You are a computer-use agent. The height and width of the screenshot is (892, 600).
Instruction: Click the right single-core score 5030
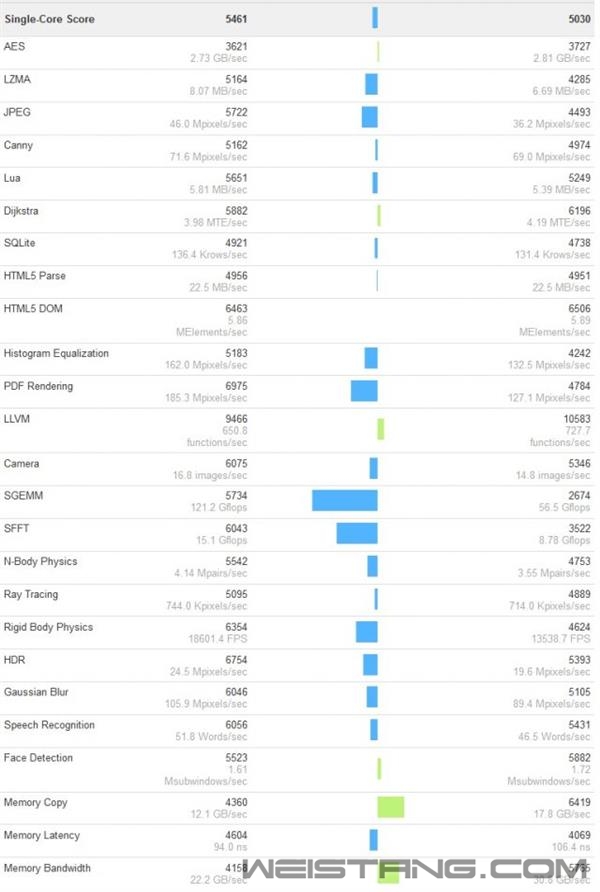pos(577,19)
